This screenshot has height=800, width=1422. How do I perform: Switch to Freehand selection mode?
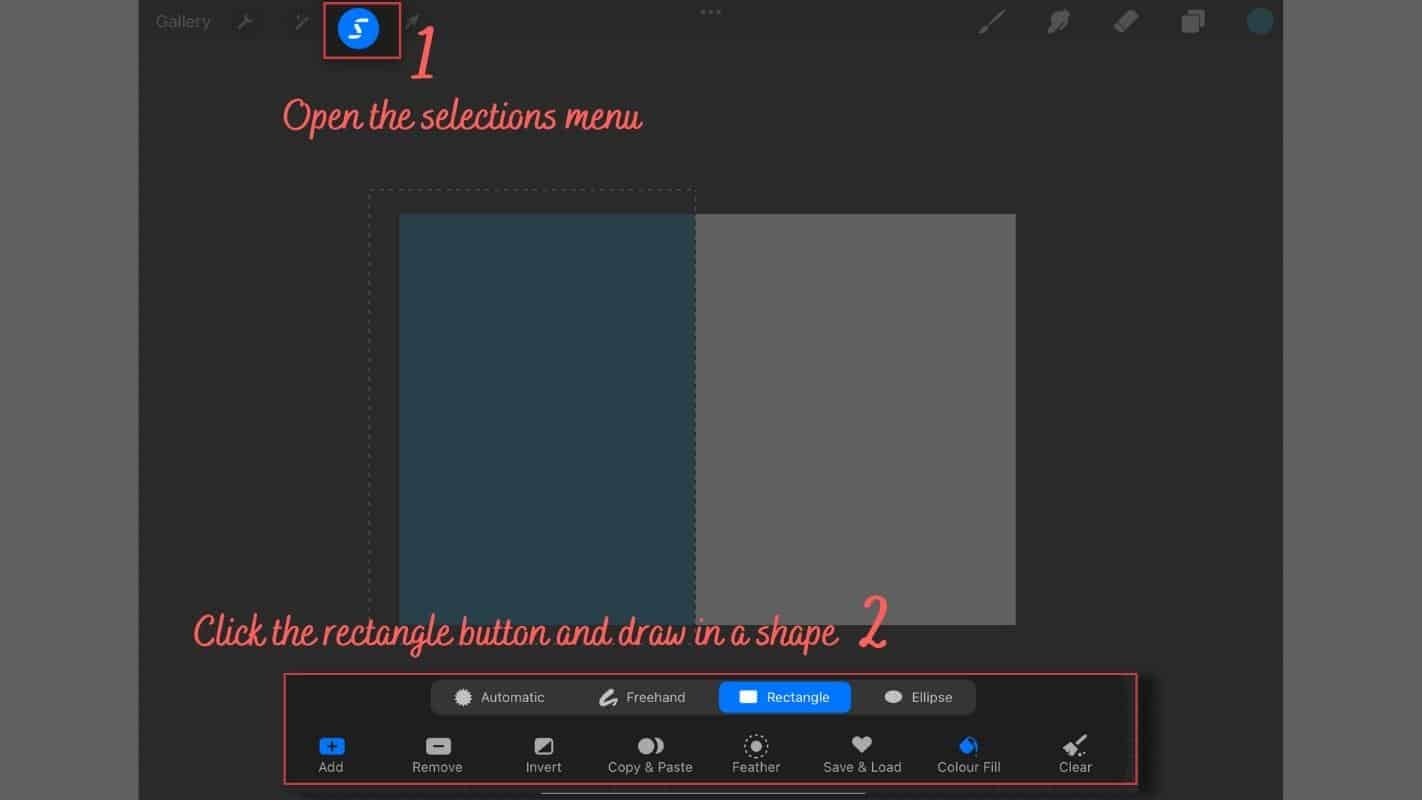[642, 697]
